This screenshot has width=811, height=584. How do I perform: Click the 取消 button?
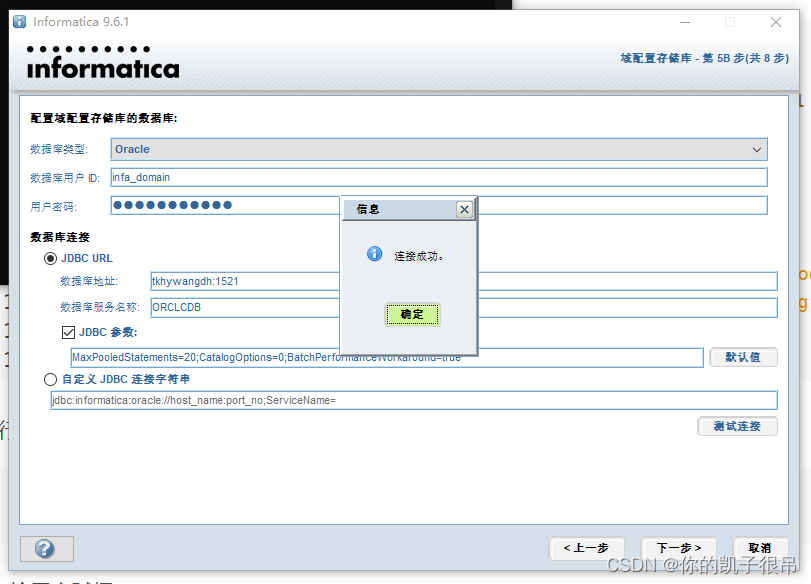760,548
